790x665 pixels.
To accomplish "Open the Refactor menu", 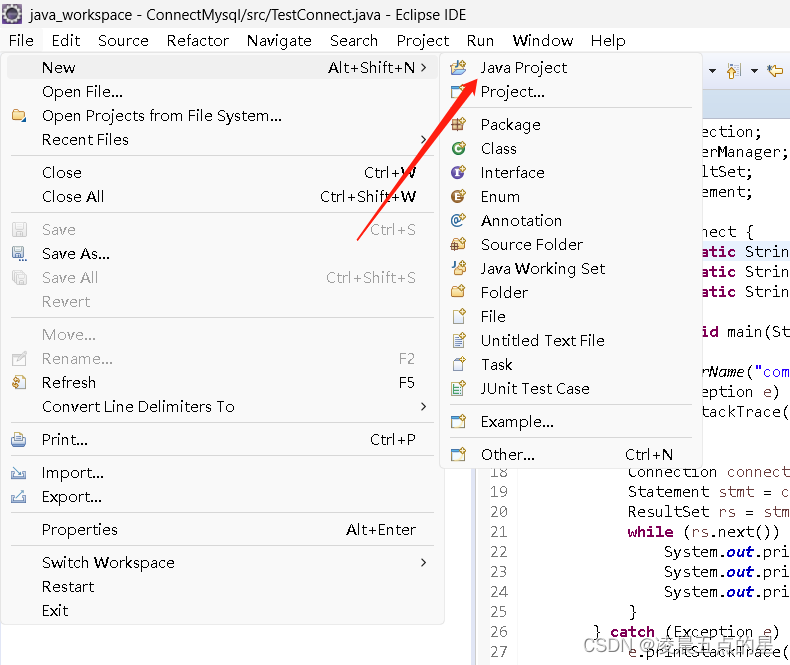I will 198,40.
